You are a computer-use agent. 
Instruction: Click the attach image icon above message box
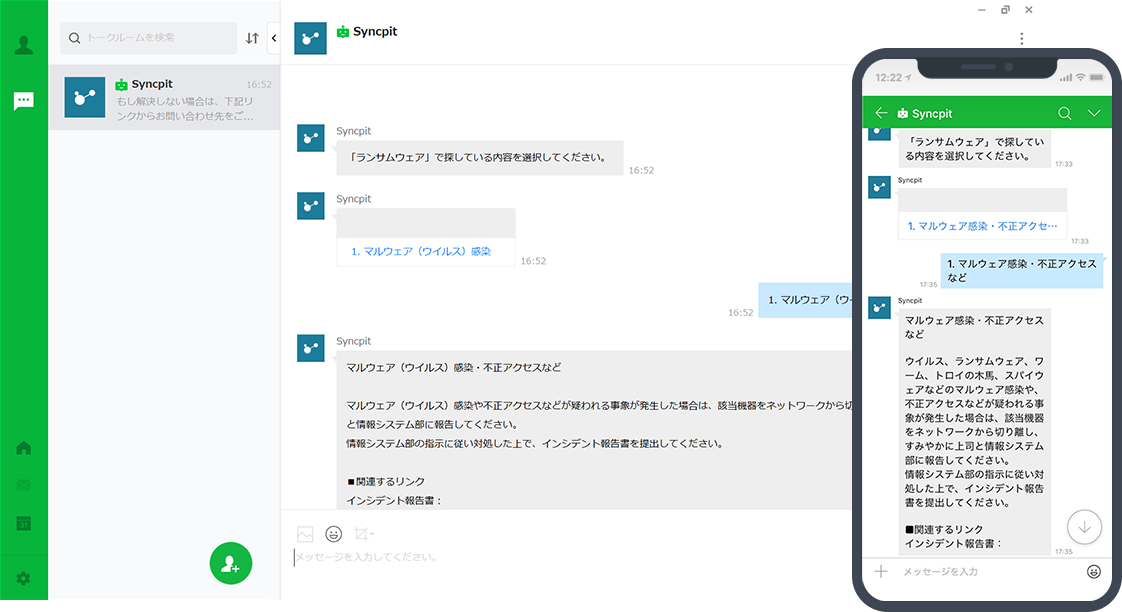[305, 534]
